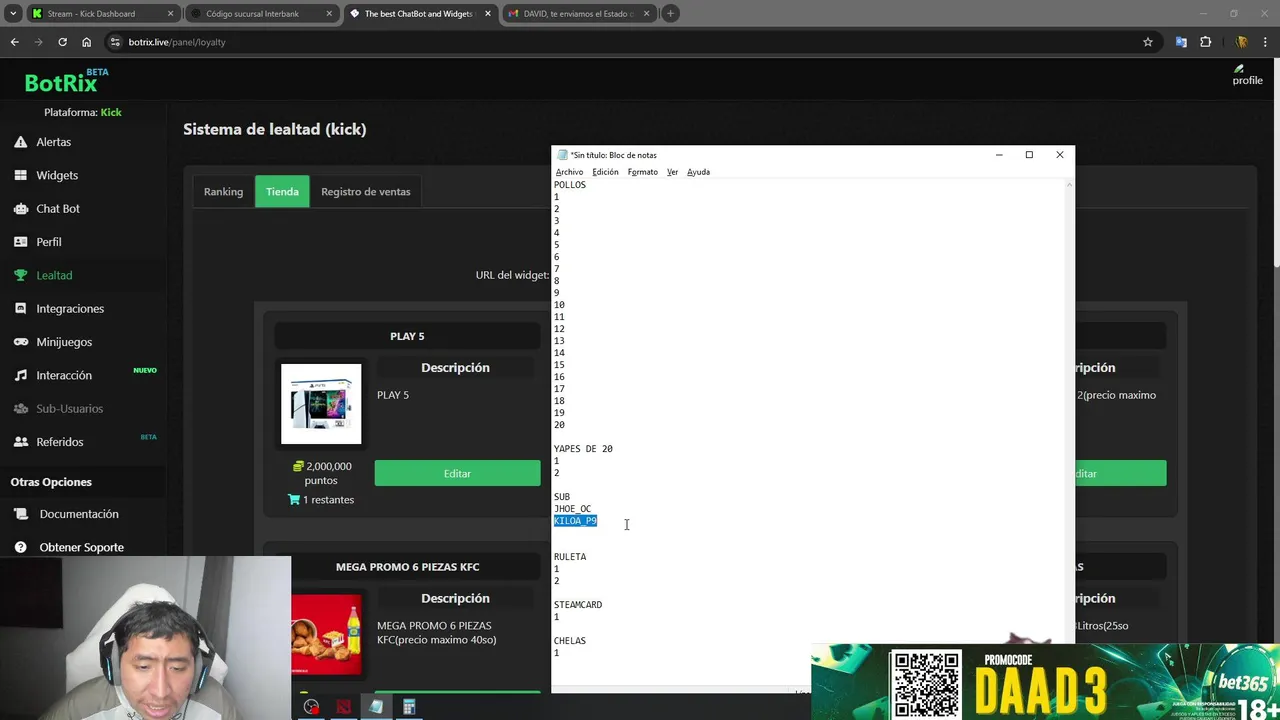1280x720 pixels.
Task: Click the BotRix BETA logo
Action: click(67, 81)
